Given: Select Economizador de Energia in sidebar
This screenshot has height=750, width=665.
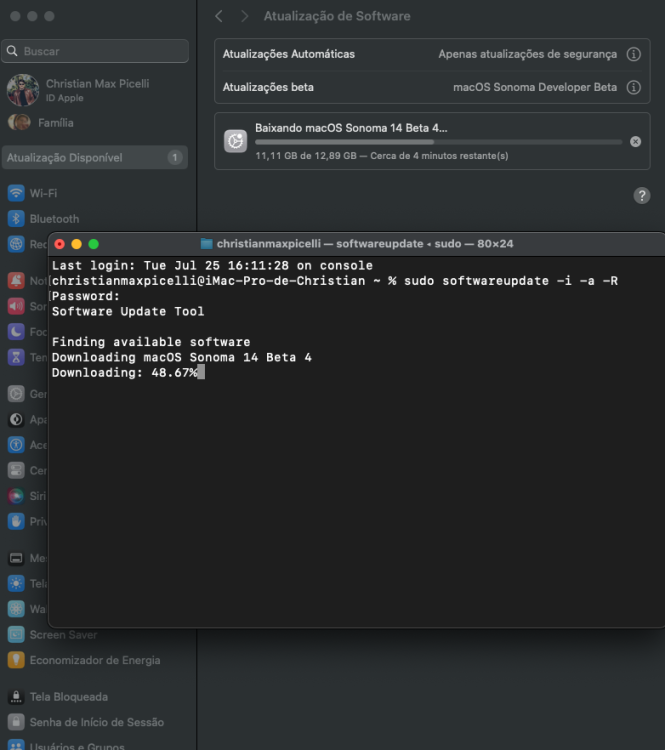Looking at the screenshot, I should click(x=84, y=660).
